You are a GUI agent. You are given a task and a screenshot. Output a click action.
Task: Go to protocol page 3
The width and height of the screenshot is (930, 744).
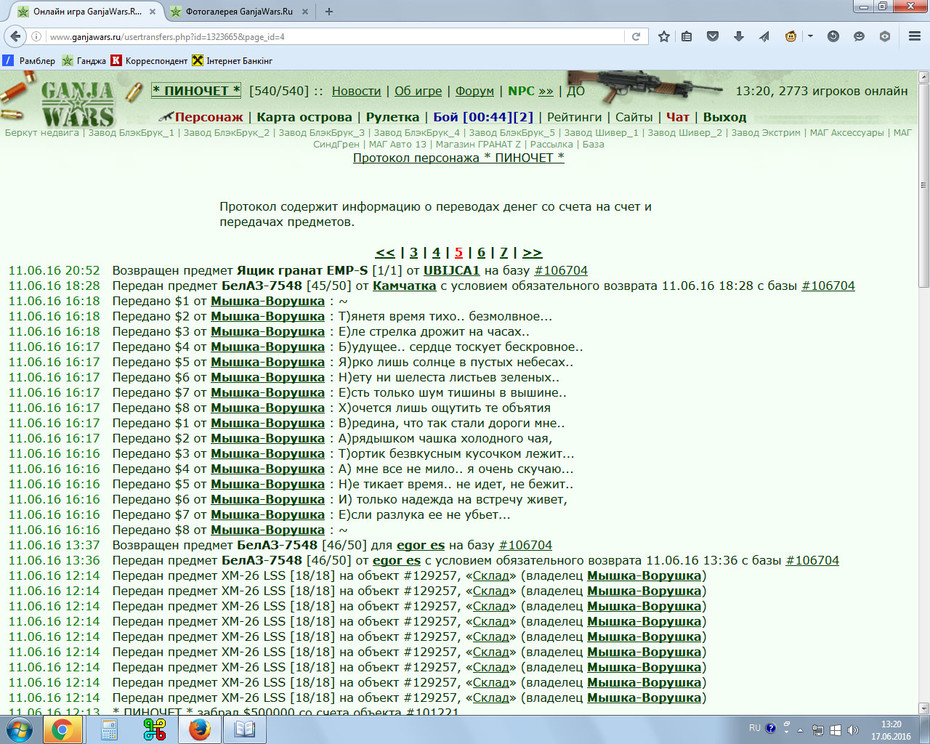pyautogui.click(x=413, y=252)
